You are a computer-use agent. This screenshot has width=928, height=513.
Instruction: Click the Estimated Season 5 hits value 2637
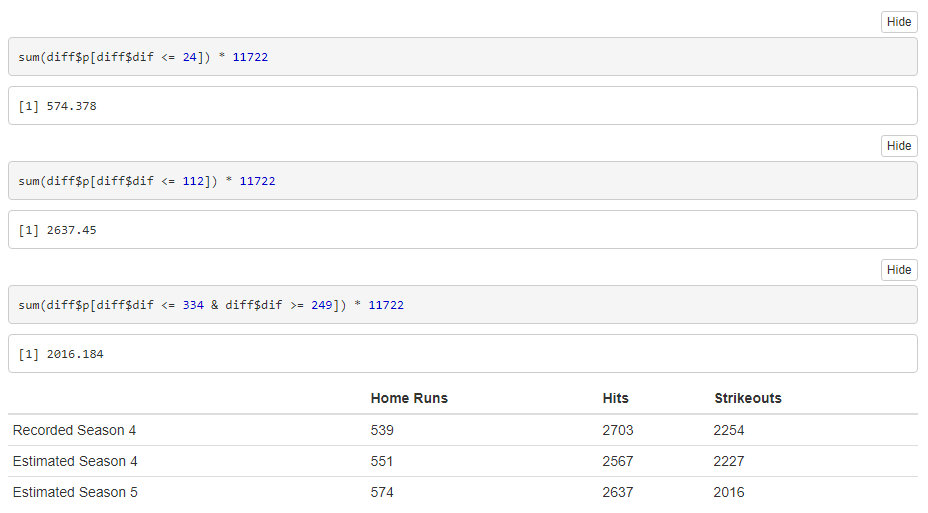tap(617, 492)
